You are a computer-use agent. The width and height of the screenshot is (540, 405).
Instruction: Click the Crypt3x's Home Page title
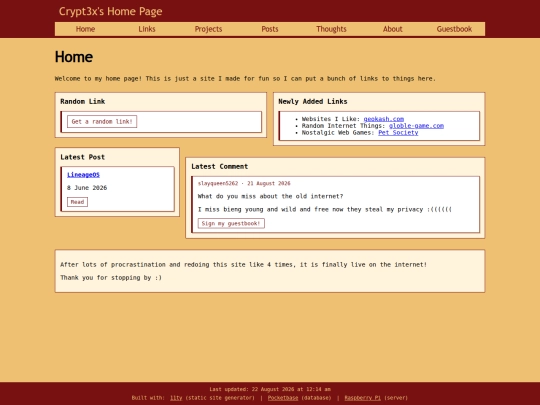click(111, 11)
